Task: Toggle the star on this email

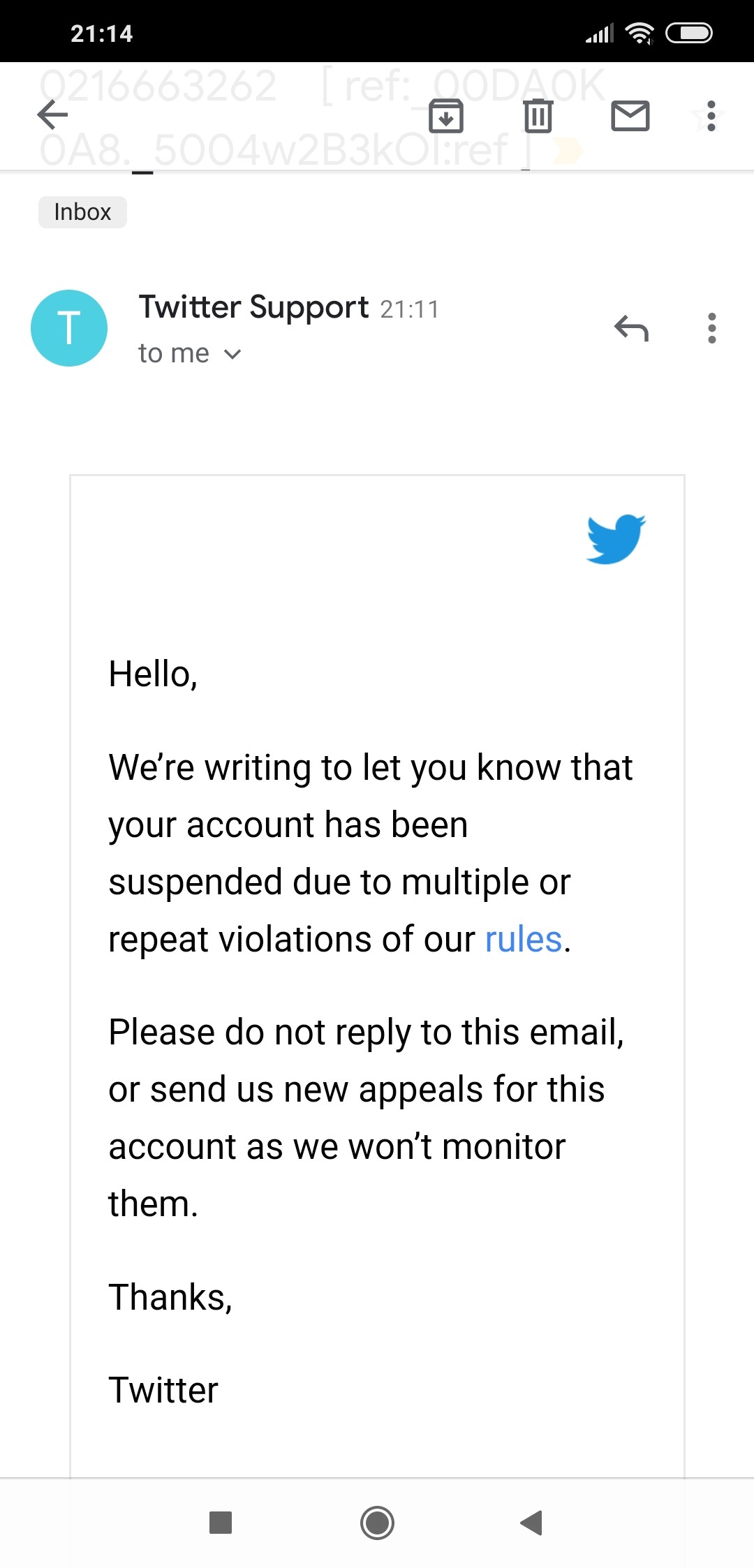Action: 704,119
